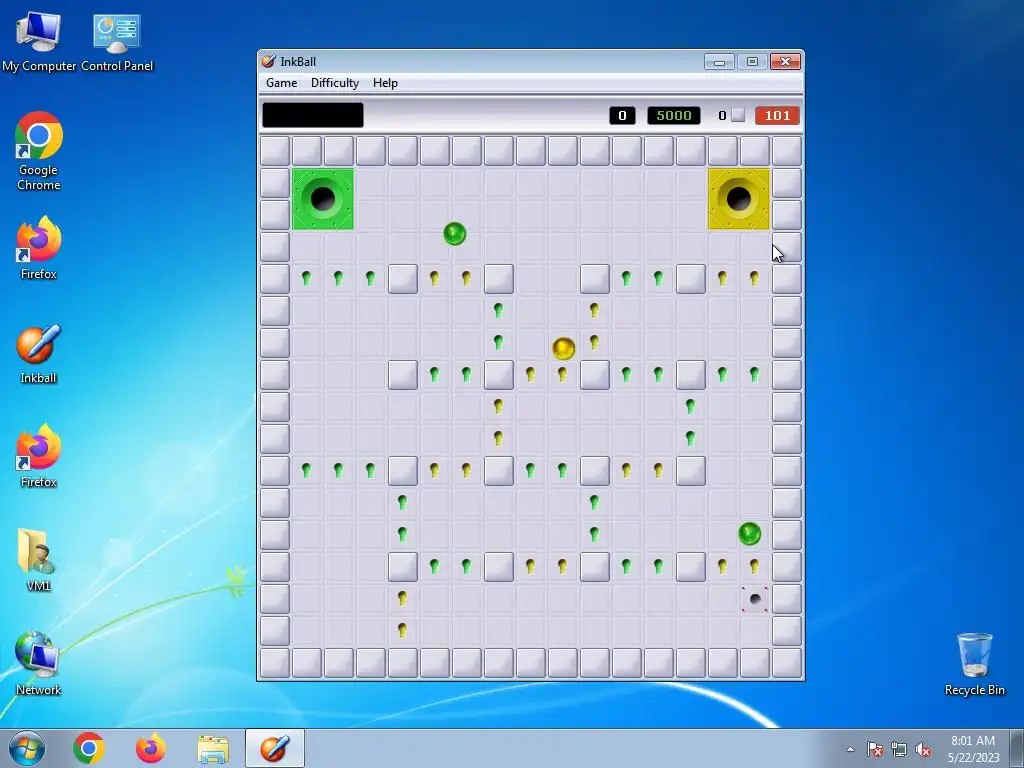Image resolution: width=1024 pixels, height=768 pixels.
Task: Select the Google Chrome desktop shortcut
Action: click(39, 152)
